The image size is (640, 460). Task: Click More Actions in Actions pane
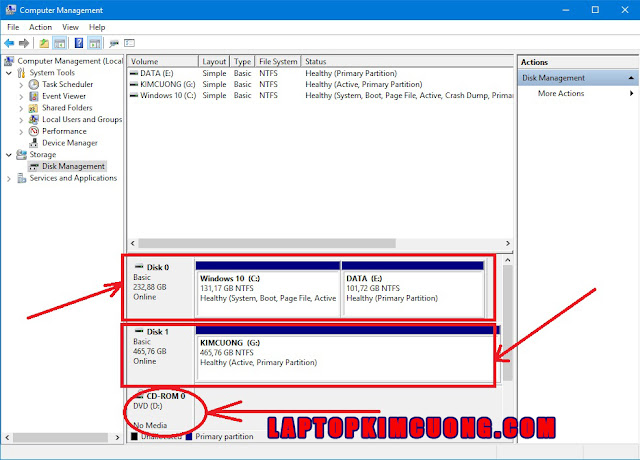click(x=561, y=93)
